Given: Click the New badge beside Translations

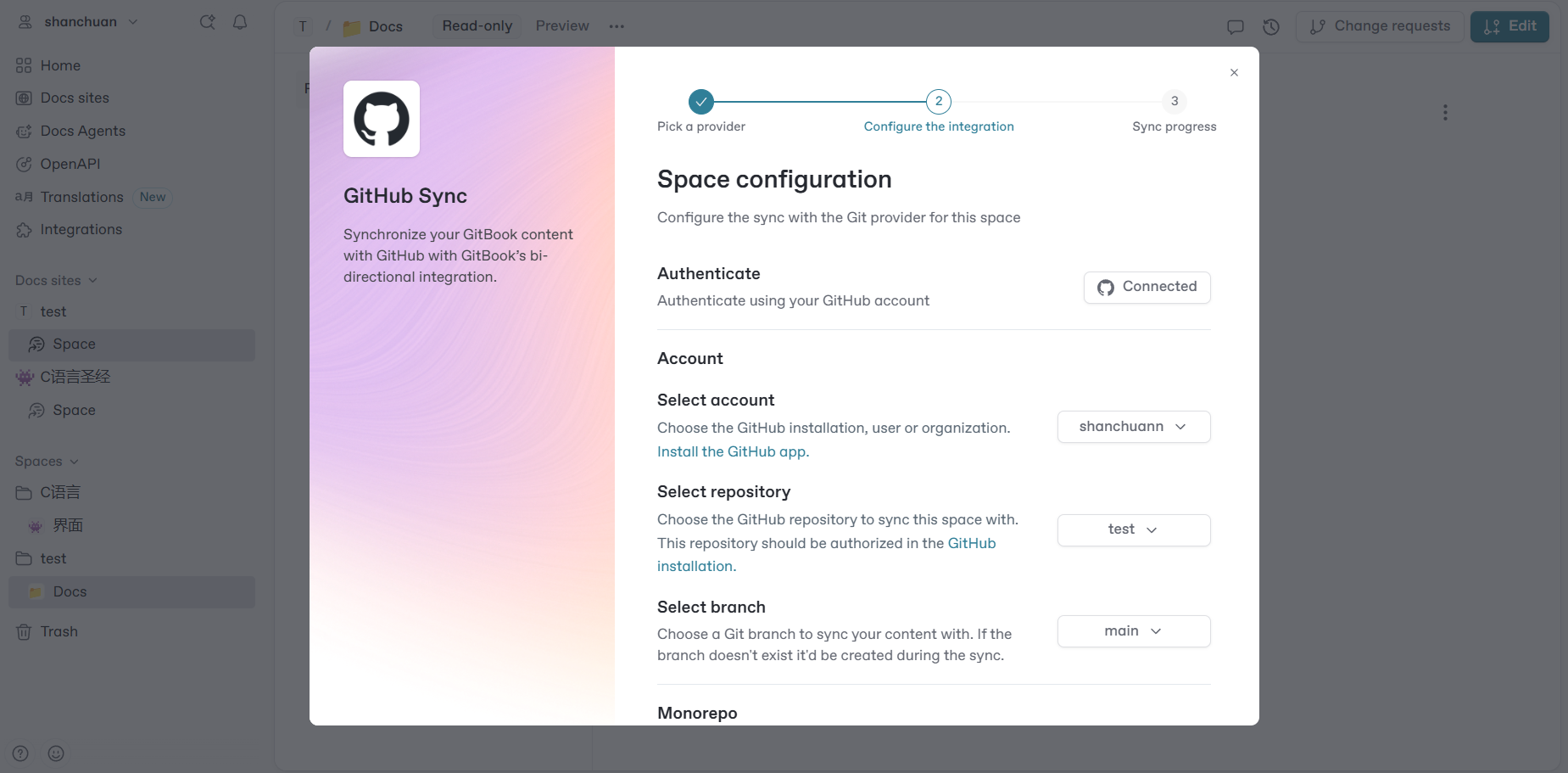Looking at the screenshot, I should pos(153,198).
